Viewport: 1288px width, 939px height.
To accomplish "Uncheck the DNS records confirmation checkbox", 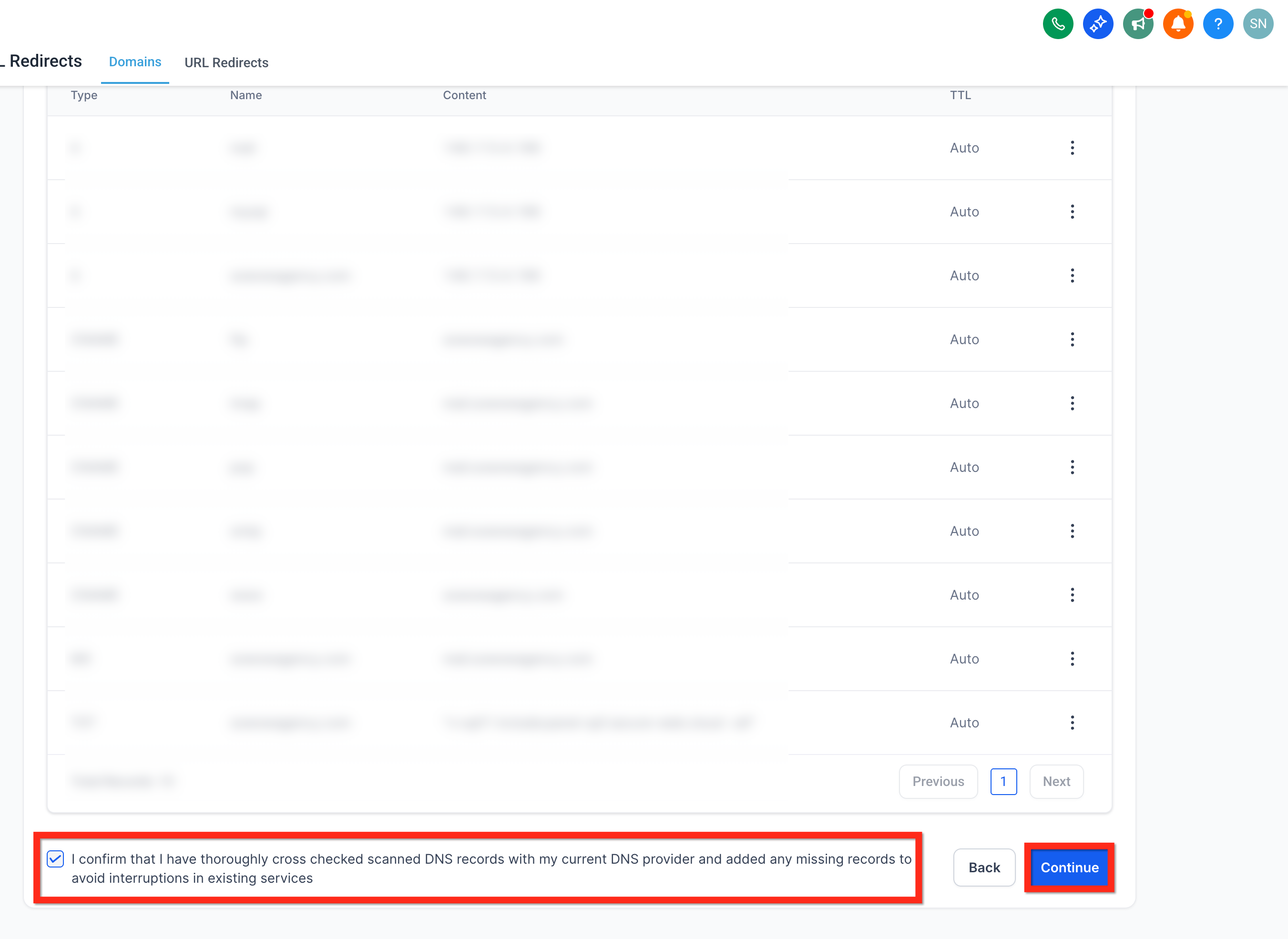I will tap(55, 858).
